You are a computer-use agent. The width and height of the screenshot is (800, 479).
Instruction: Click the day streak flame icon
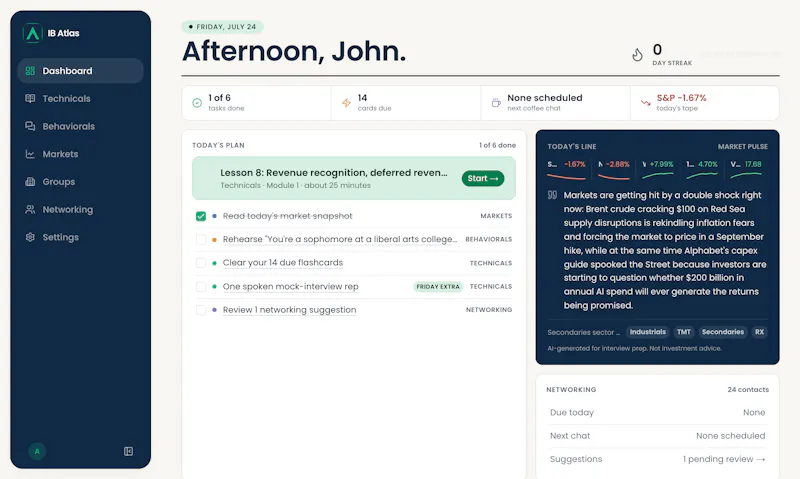[x=637, y=55]
